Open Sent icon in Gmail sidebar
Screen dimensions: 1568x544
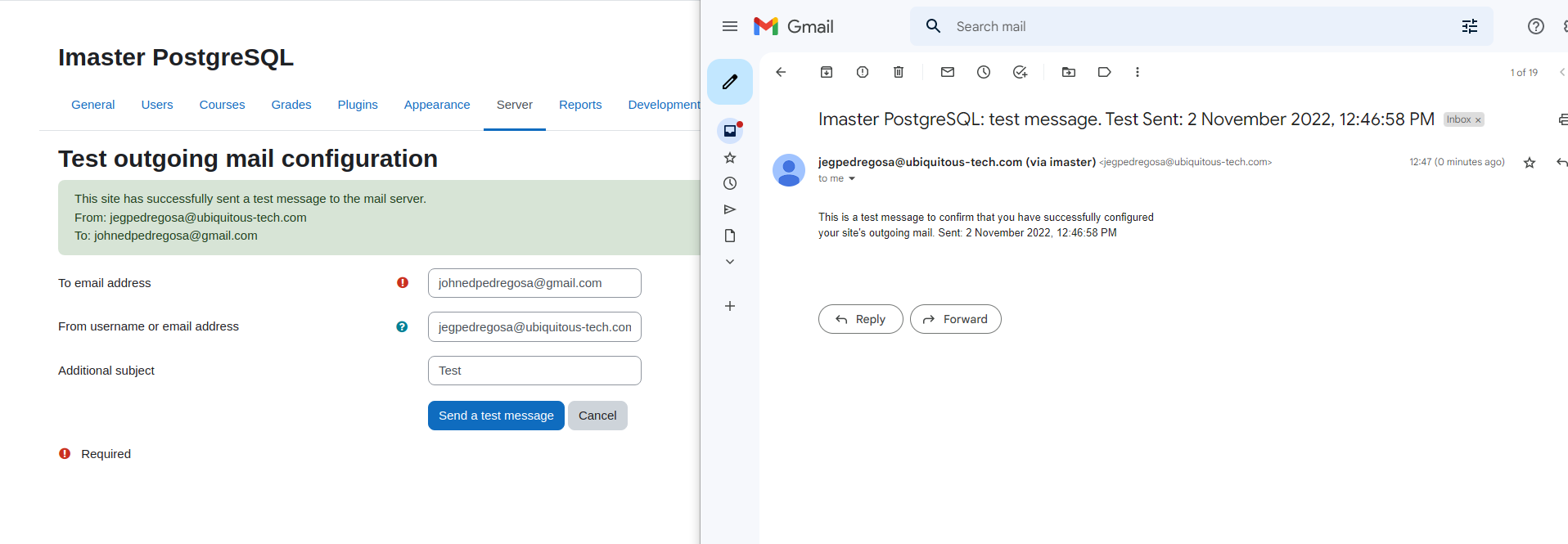(730, 209)
